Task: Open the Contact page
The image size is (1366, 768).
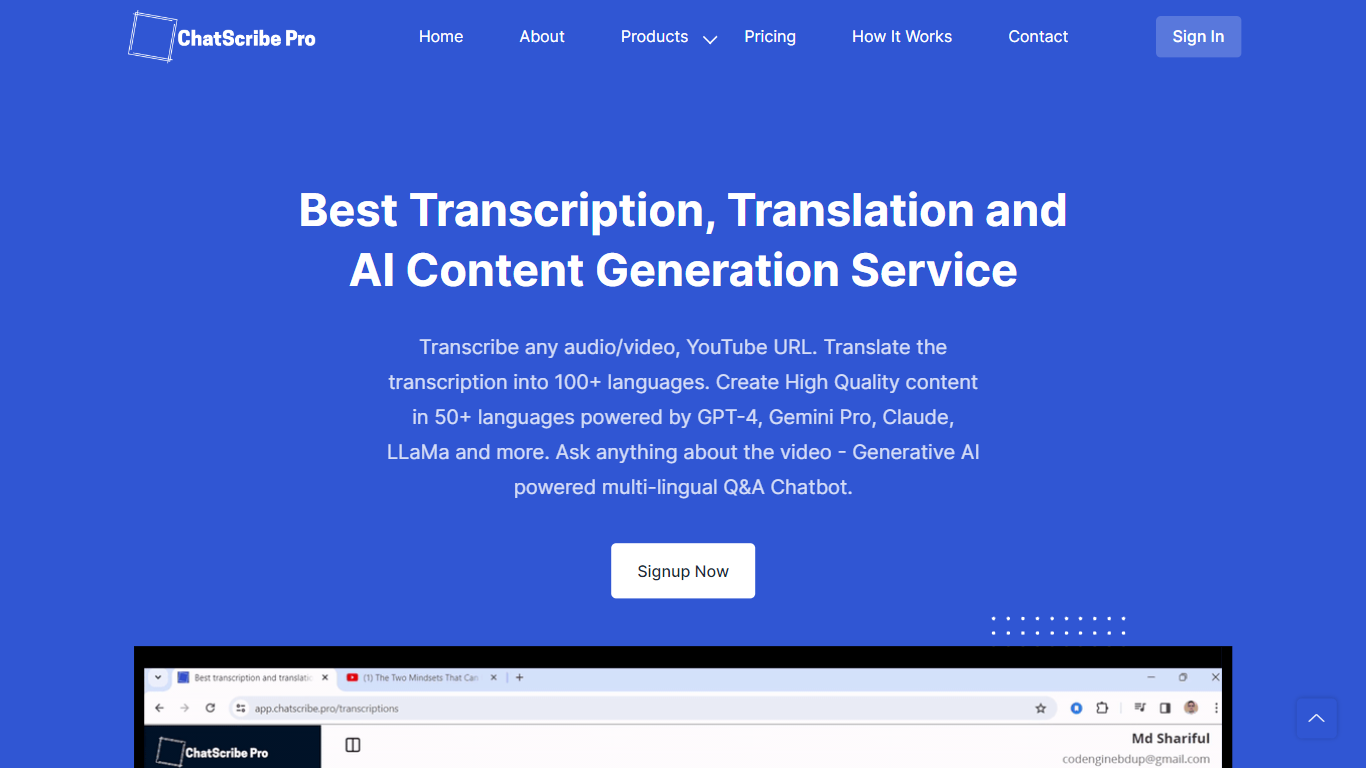Action: pos(1038,37)
